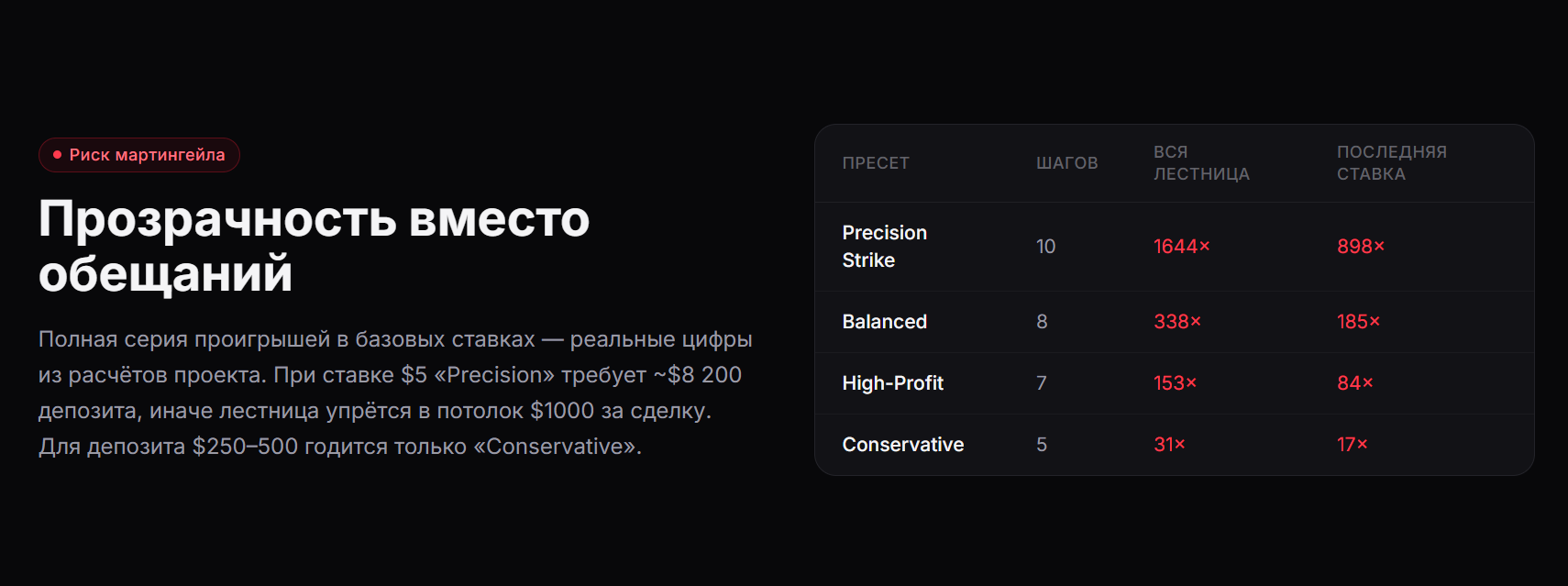Click the 153× High-Profit ladder value
The height and width of the screenshot is (586, 1568).
click(1175, 383)
